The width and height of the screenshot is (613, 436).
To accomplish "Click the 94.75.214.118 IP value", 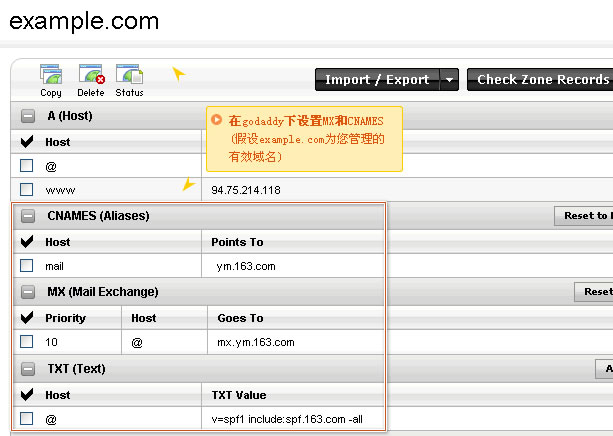I will tap(246, 190).
